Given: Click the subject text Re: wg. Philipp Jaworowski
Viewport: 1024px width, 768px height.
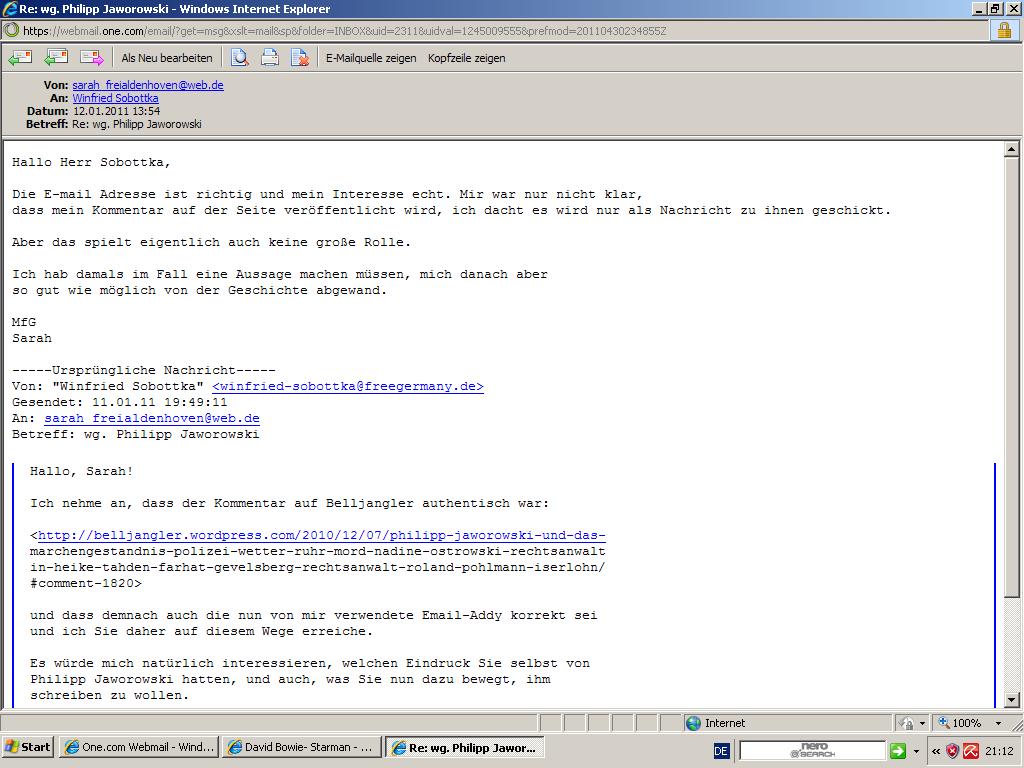Looking at the screenshot, I should tap(136, 124).
